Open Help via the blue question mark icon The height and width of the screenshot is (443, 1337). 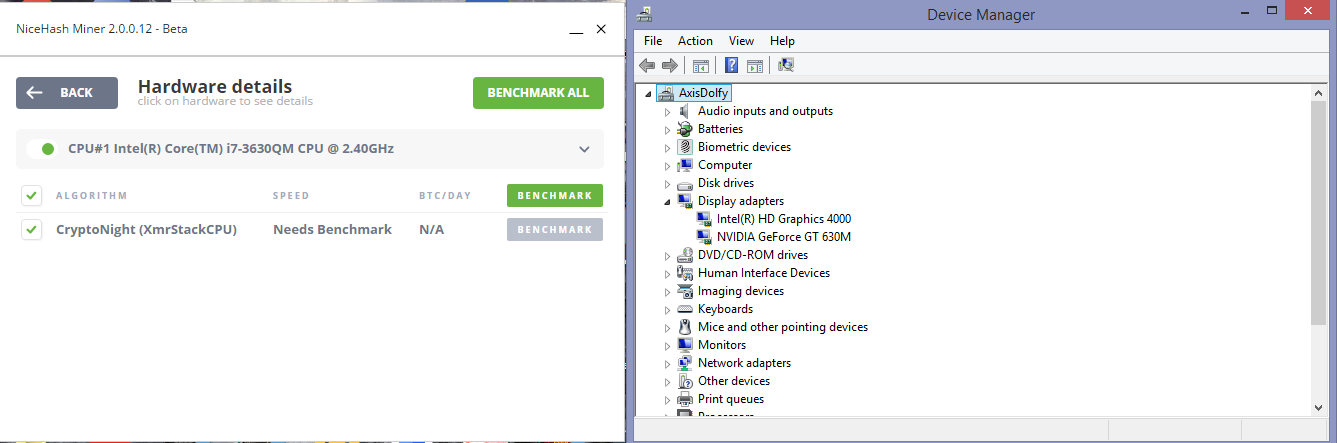[x=732, y=65]
